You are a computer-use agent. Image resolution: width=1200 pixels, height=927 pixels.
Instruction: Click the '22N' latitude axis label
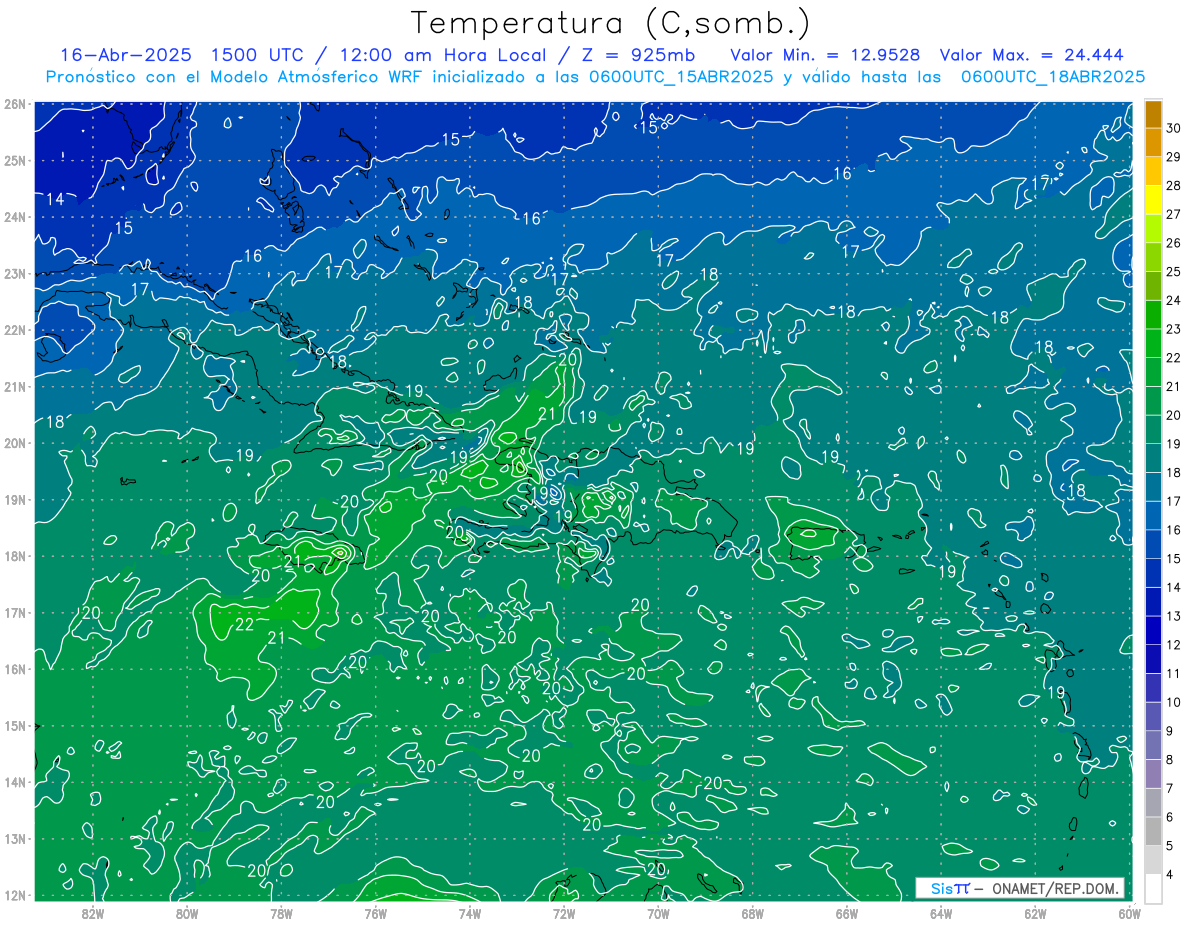tap(15, 330)
